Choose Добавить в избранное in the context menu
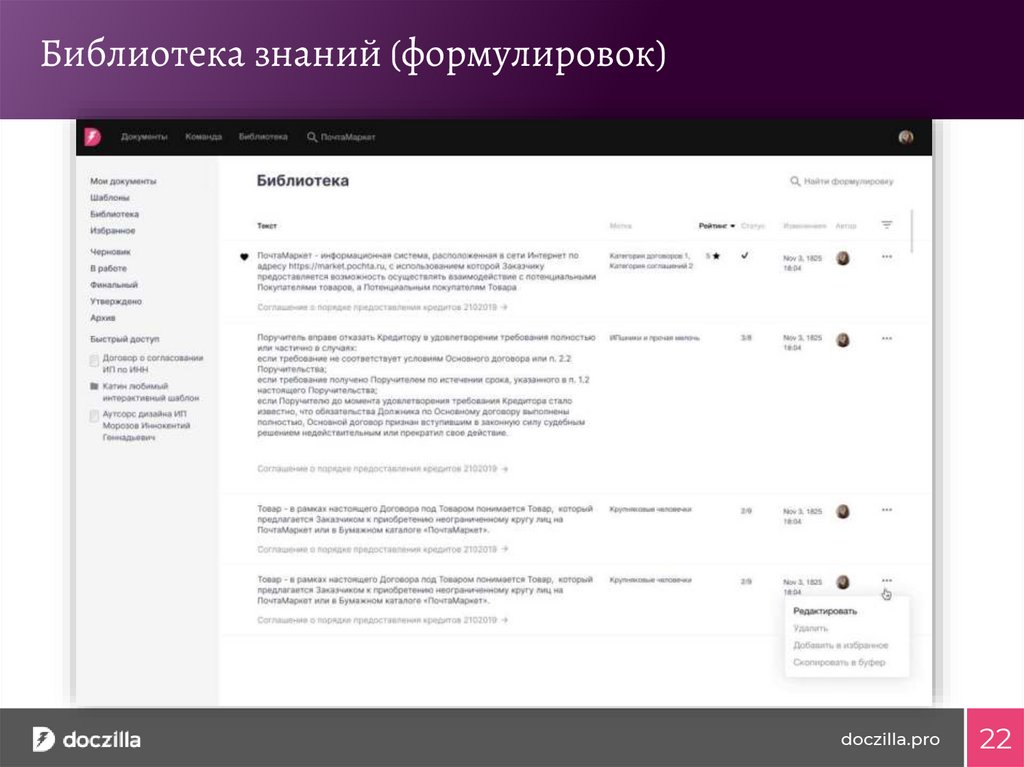The width and height of the screenshot is (1024, 767). (x=840, y=645)
